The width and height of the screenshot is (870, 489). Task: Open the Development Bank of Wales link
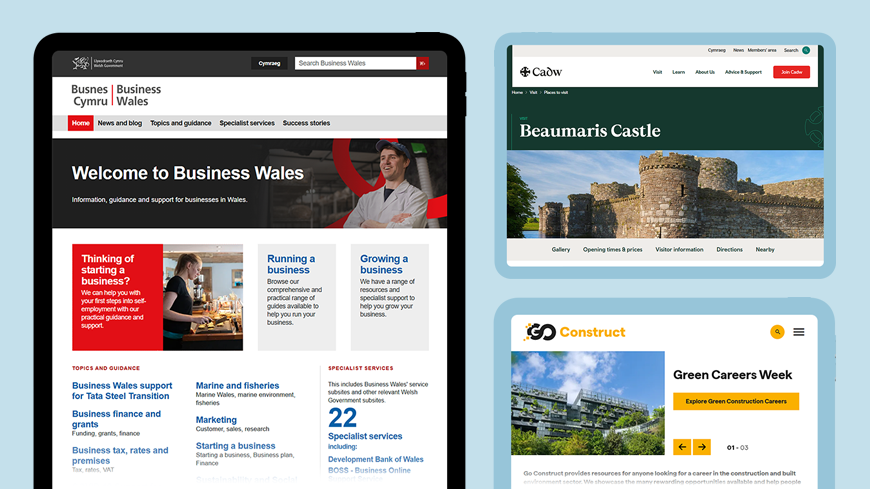(x=376, y=459)
